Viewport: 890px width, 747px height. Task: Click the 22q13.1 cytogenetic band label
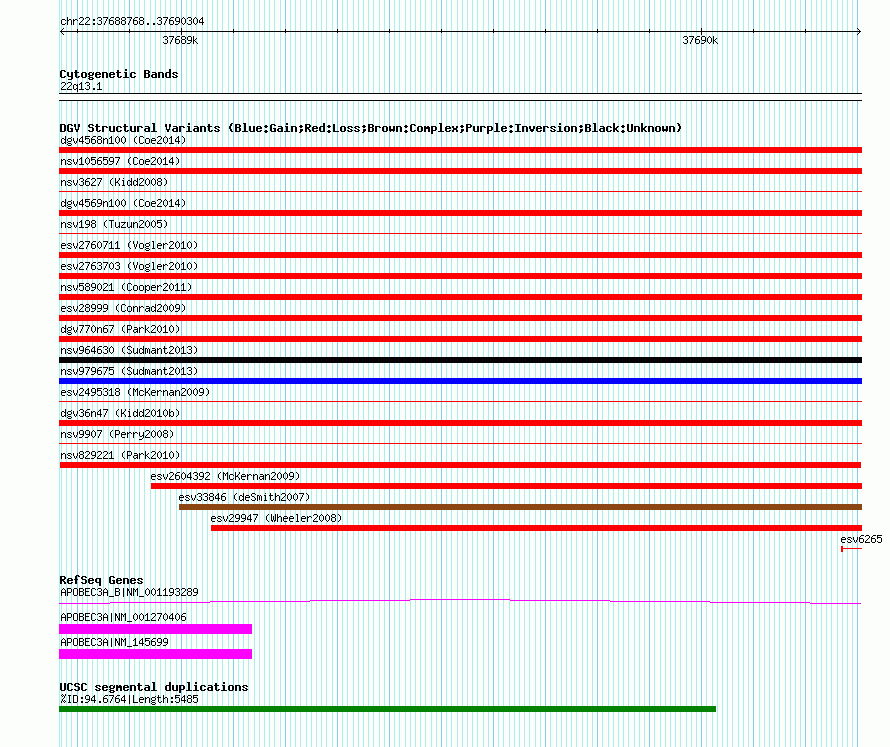(x=81, y=86)
